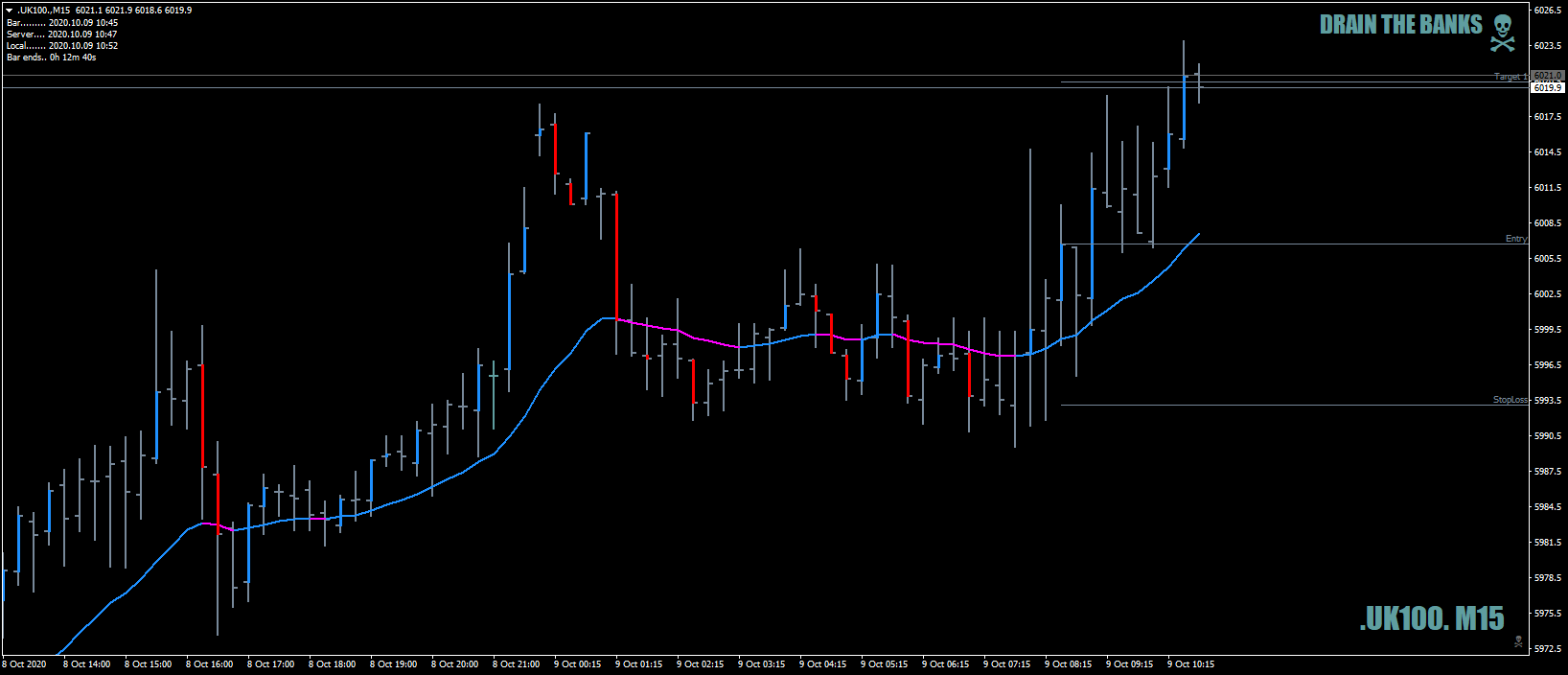Click the 5993.5 price scale value
The height and width of the screenshot is (675, 1568).
(1547, 400)
